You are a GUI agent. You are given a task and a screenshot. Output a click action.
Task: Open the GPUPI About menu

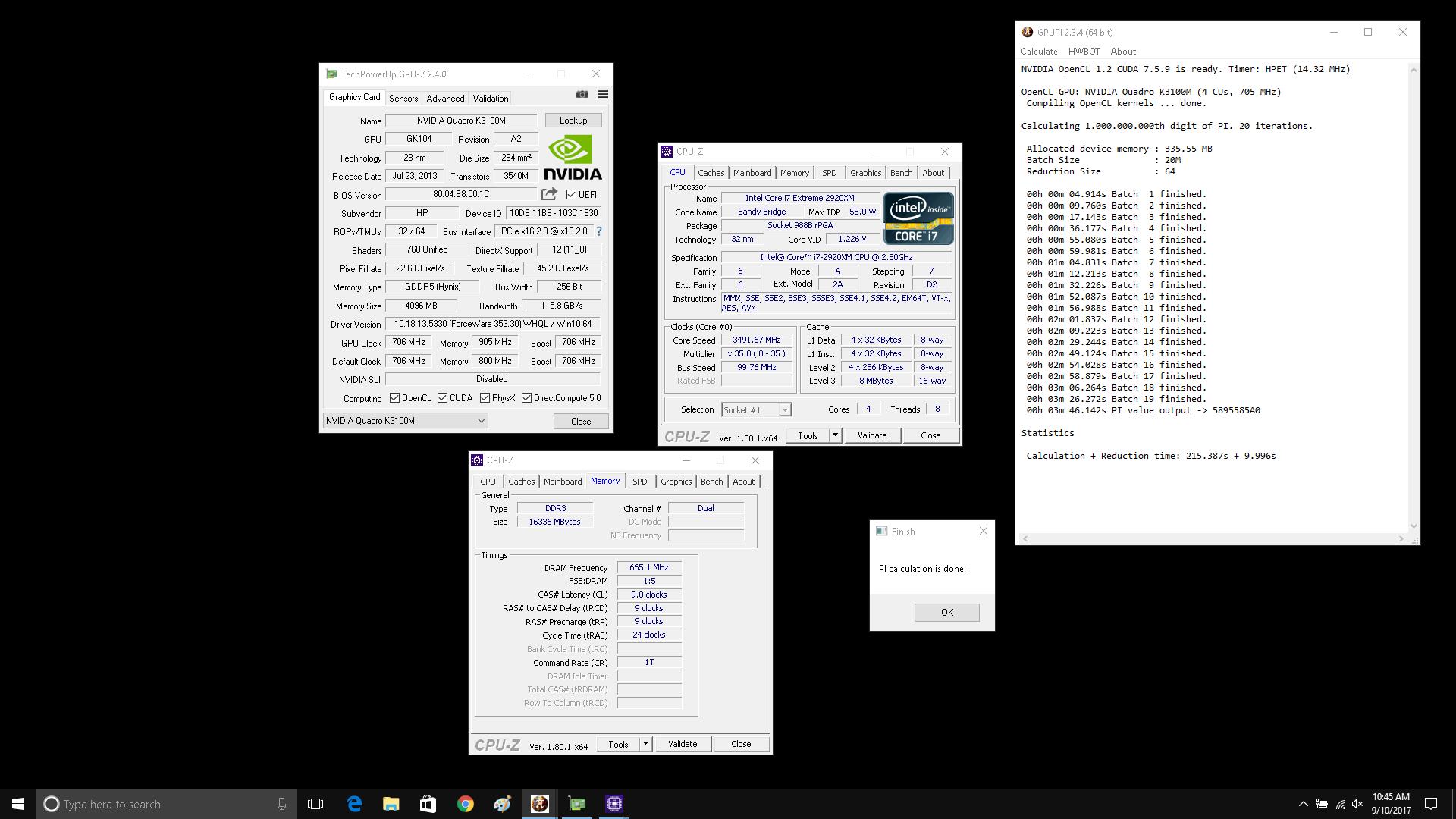(1123, 52)
